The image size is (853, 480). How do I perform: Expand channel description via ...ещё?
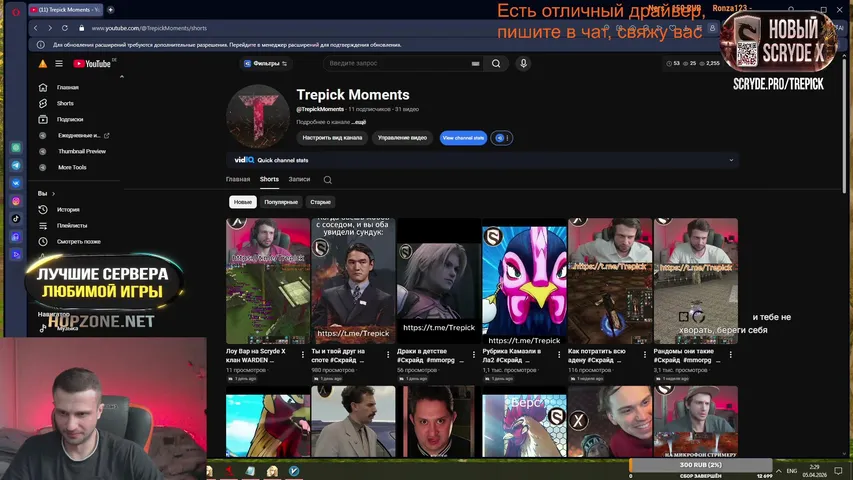click(360, 122)
